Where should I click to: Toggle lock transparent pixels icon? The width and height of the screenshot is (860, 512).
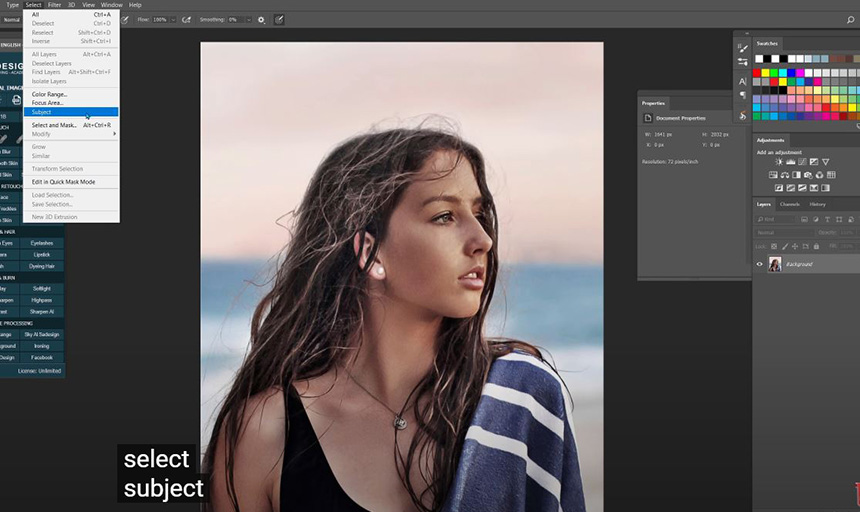click(x=773, y=246)
